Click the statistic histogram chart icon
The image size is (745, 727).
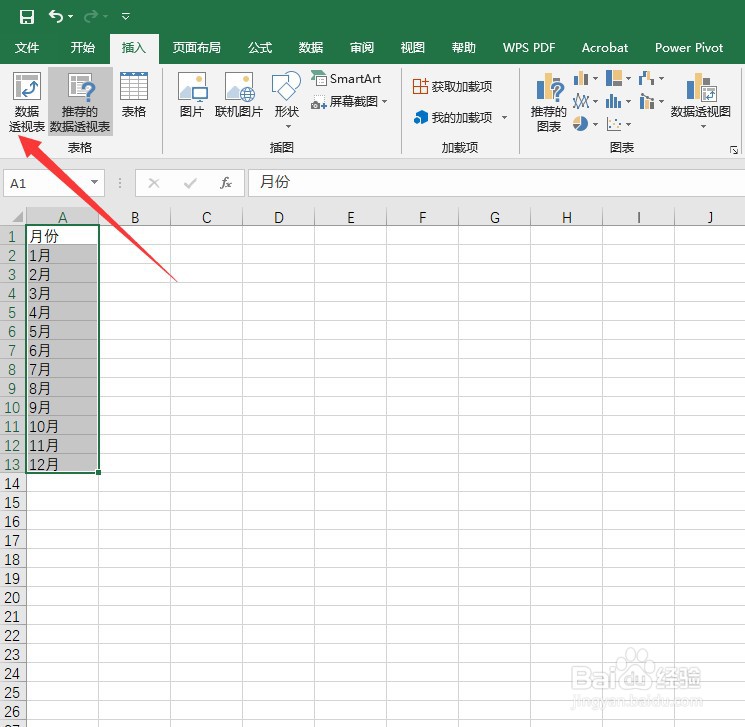click(x=613, y=101)
